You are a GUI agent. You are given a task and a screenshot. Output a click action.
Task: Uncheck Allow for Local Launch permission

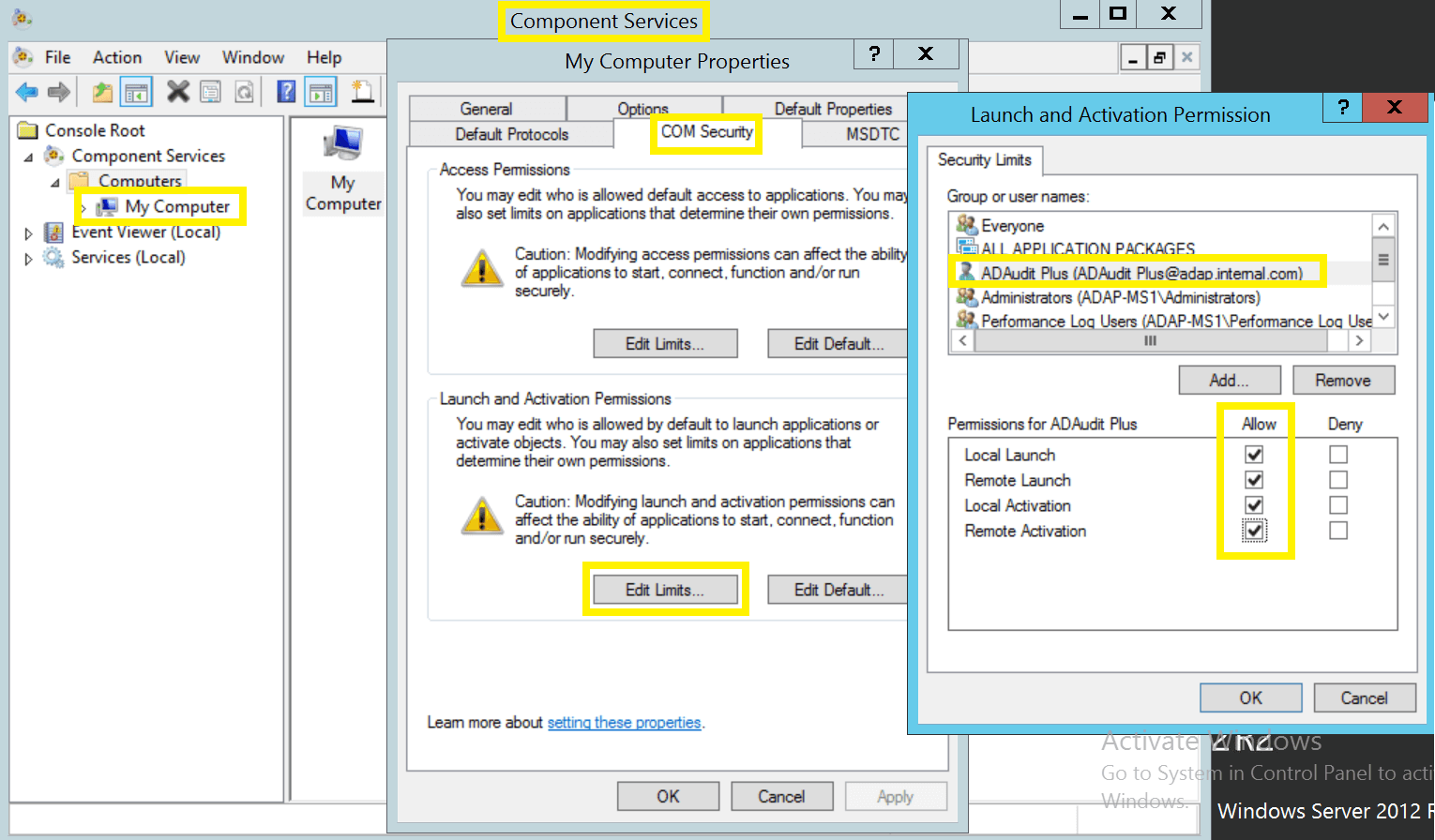[1254, 454]
